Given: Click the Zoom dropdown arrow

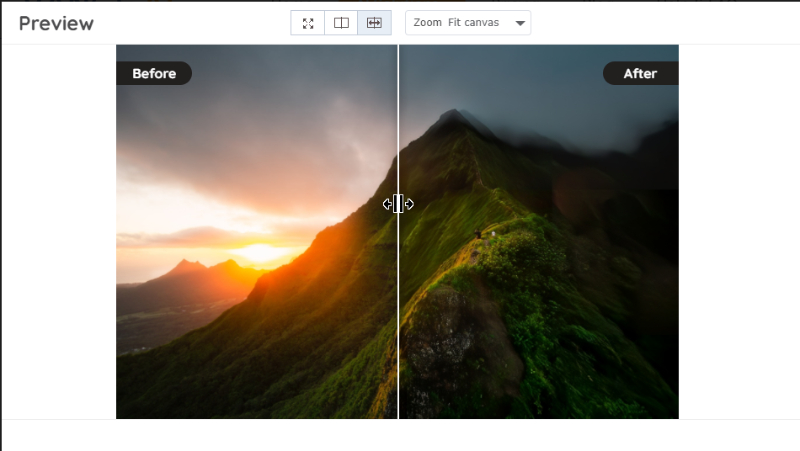Looking at the screenshot, I should 520,23.
